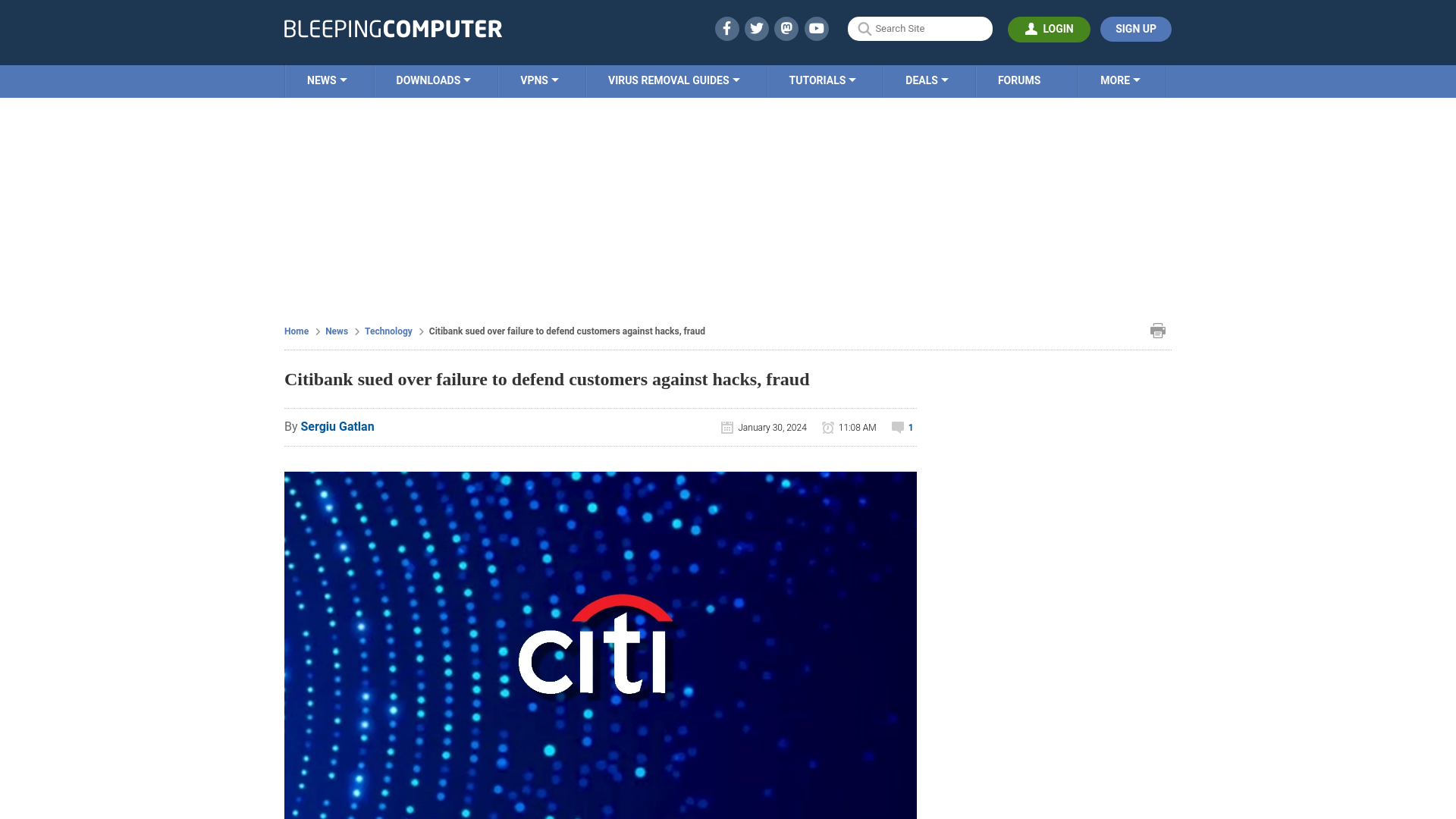1456x819 pixels.
Task: Select the FORUMS tab item
Action: pos(1019,80)
